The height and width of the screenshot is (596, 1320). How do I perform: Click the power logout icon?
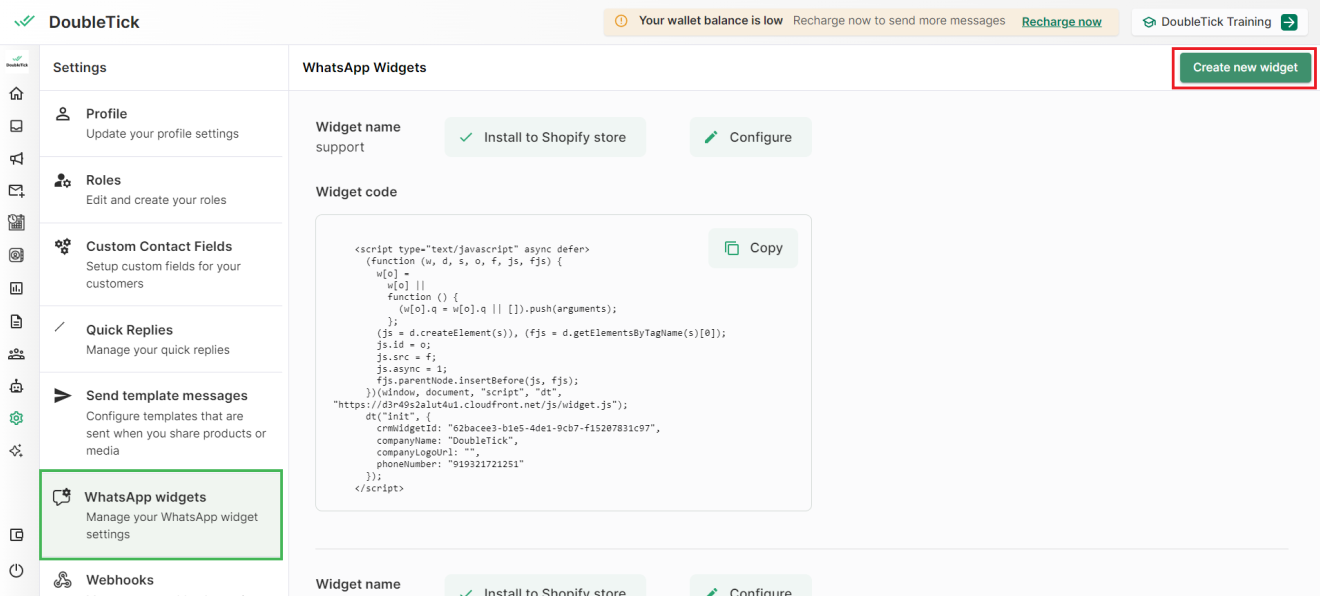tap(16, 570)
